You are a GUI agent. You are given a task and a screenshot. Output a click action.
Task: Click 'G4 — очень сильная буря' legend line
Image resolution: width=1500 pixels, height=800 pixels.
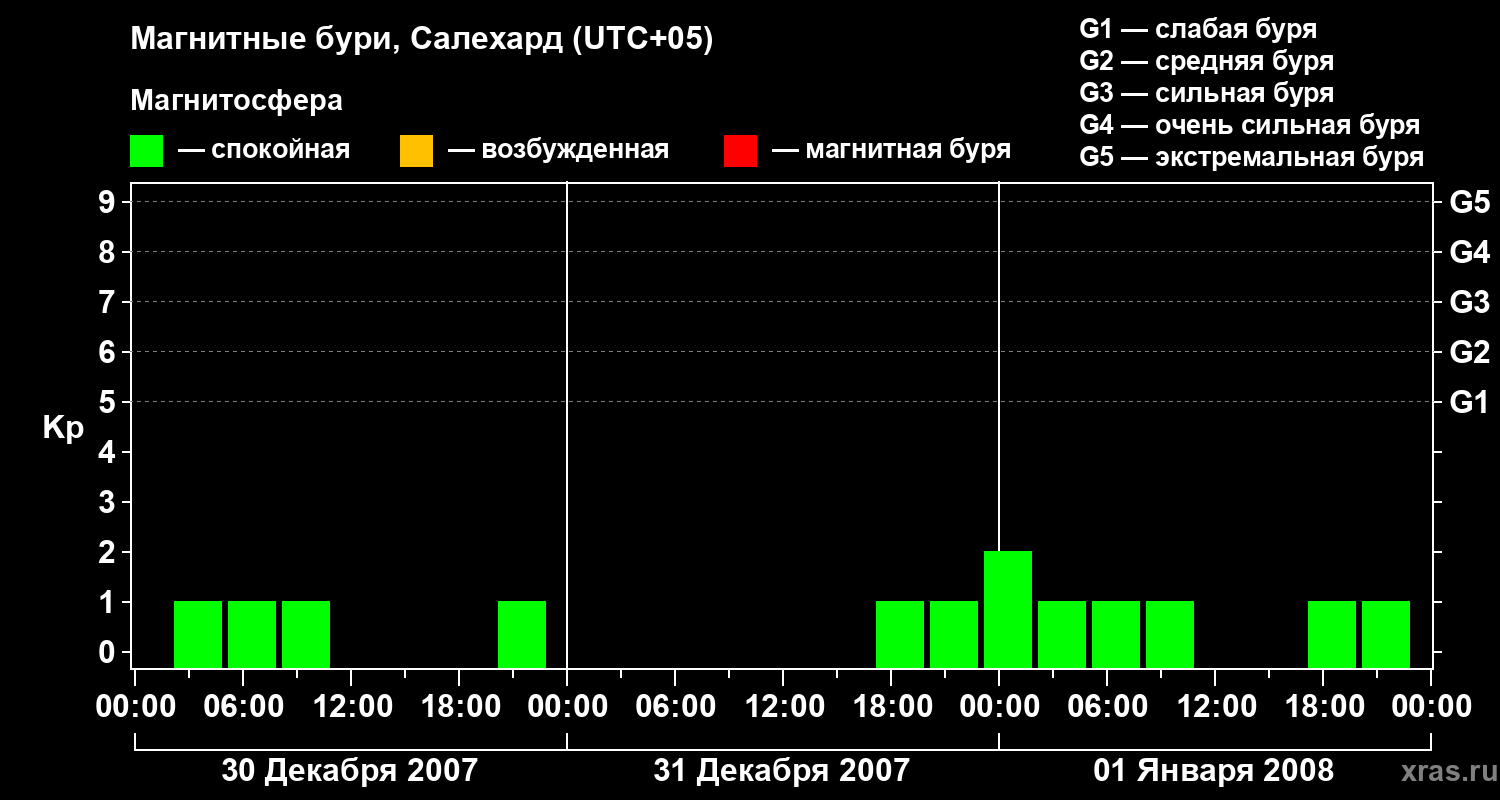(1250, 125)
